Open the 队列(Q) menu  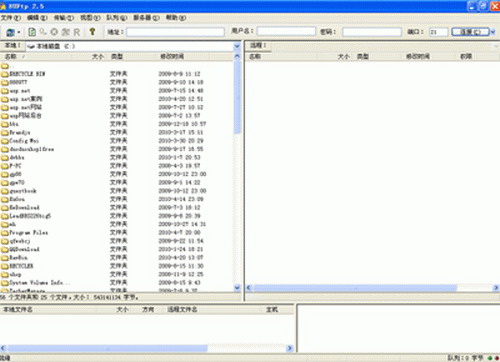[117, 18]
